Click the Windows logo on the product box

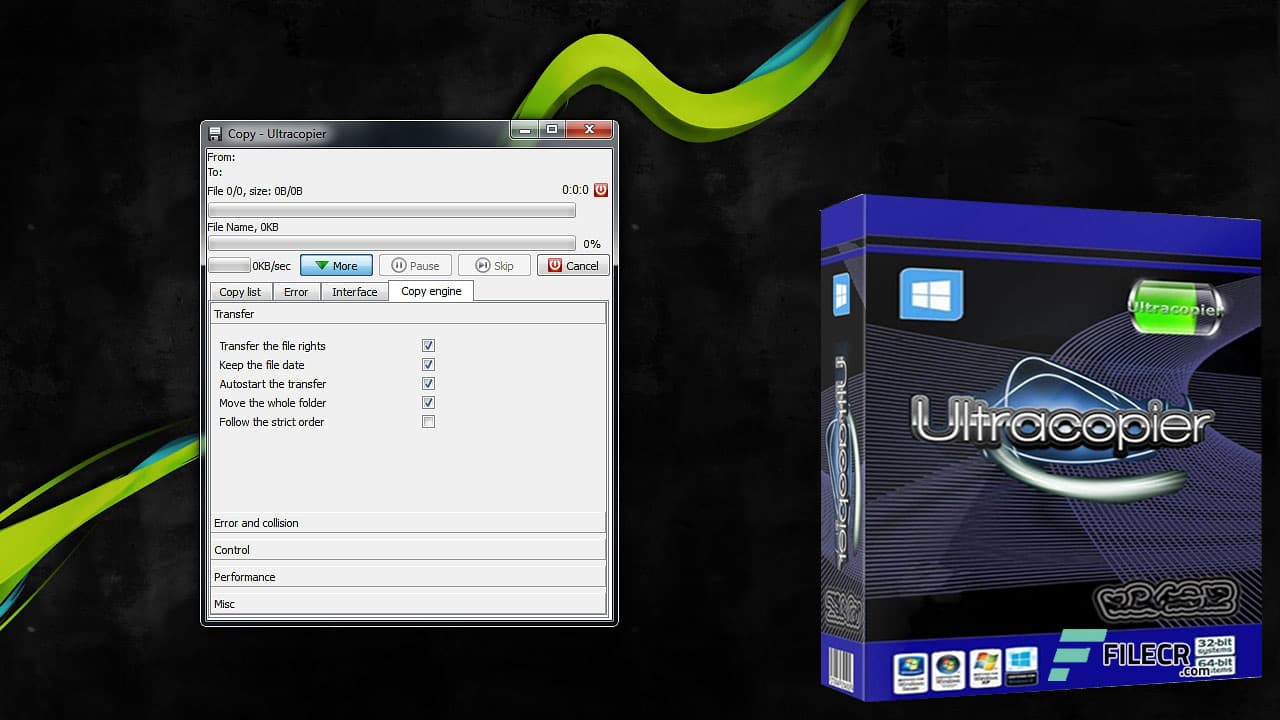932,295
